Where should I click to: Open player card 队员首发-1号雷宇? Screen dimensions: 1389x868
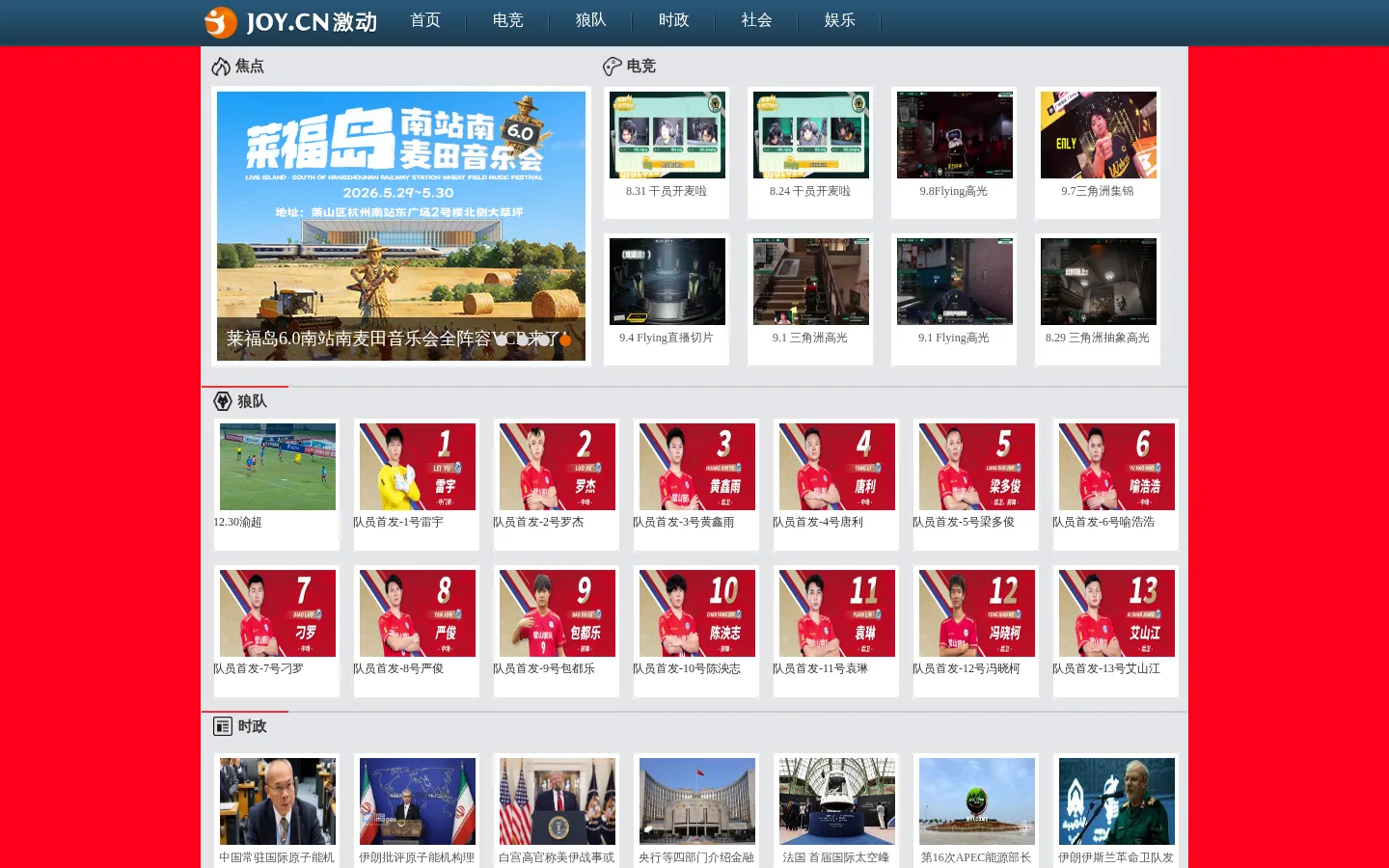(x=418, y=467)
